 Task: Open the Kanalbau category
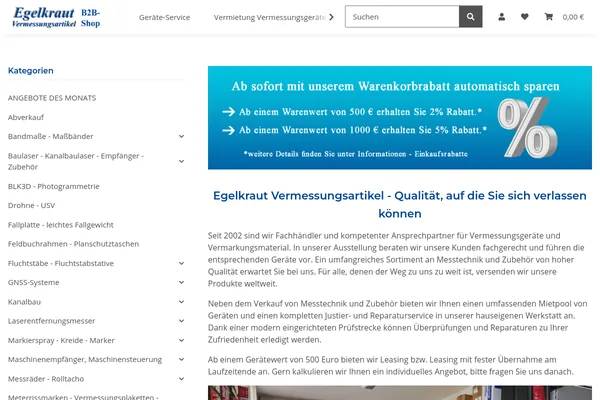(x=24, y=302)
